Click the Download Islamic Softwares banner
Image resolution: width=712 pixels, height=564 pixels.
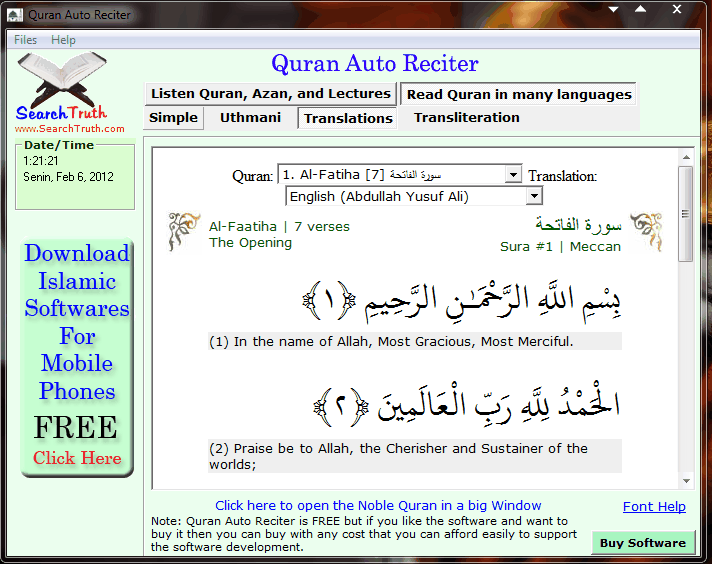(x=77, y=357)
